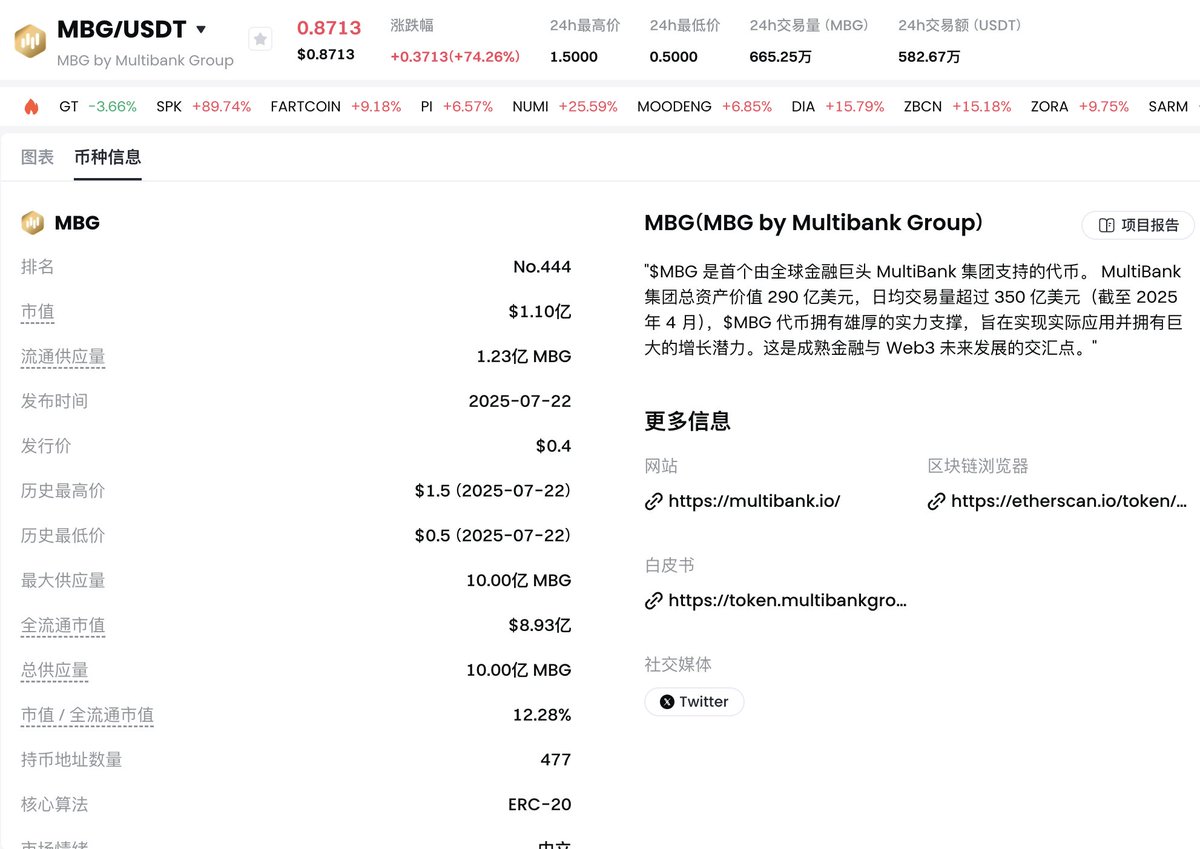This screenshot has height=849, width=1200.
Task: Click the circulating supply value 1.23亿 MBG
Action: 524,357
